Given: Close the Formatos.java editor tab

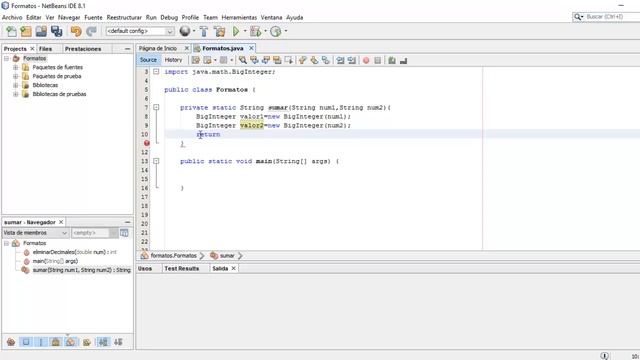Looking at the screenshot, I should tap(251, 48).
